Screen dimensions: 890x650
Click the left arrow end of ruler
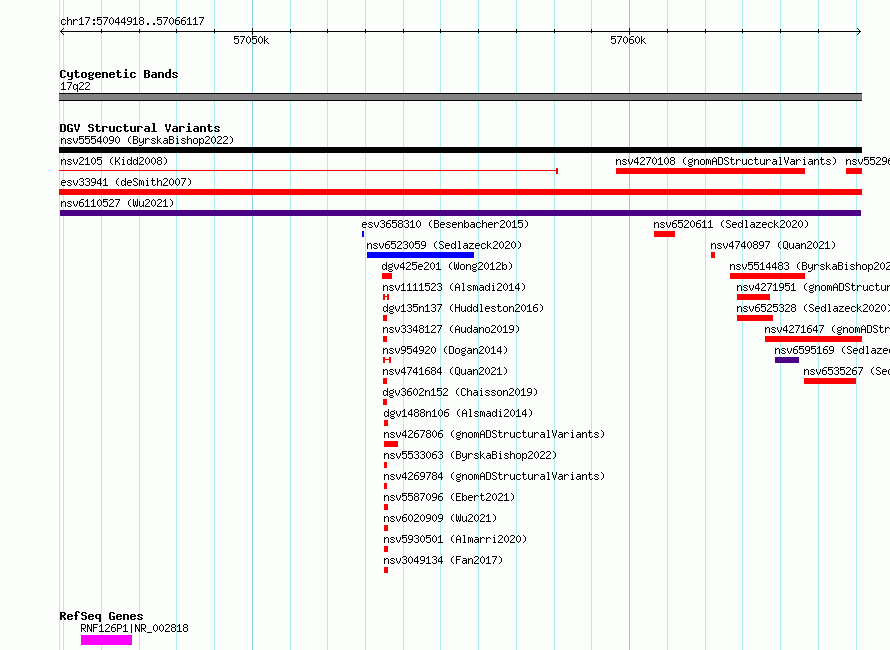(62, 31)
